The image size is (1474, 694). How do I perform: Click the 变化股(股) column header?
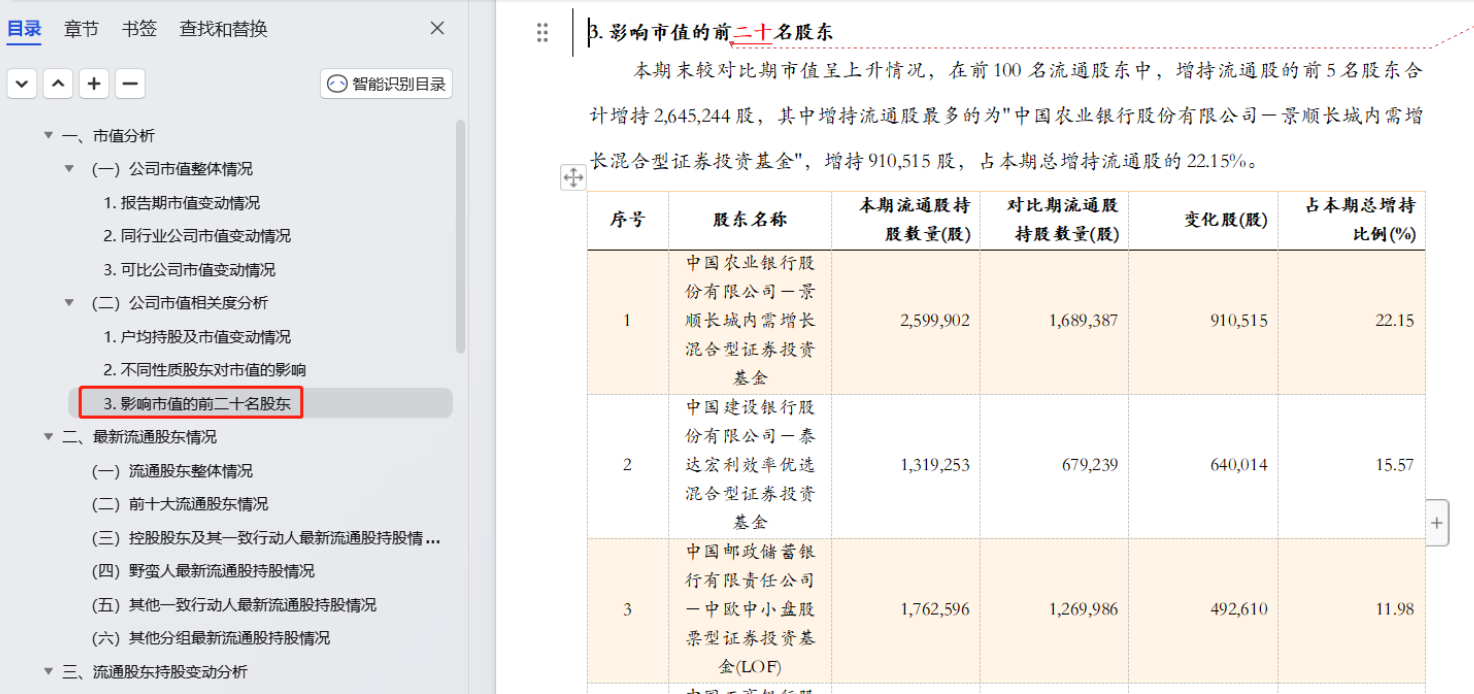pos(1203,220)
